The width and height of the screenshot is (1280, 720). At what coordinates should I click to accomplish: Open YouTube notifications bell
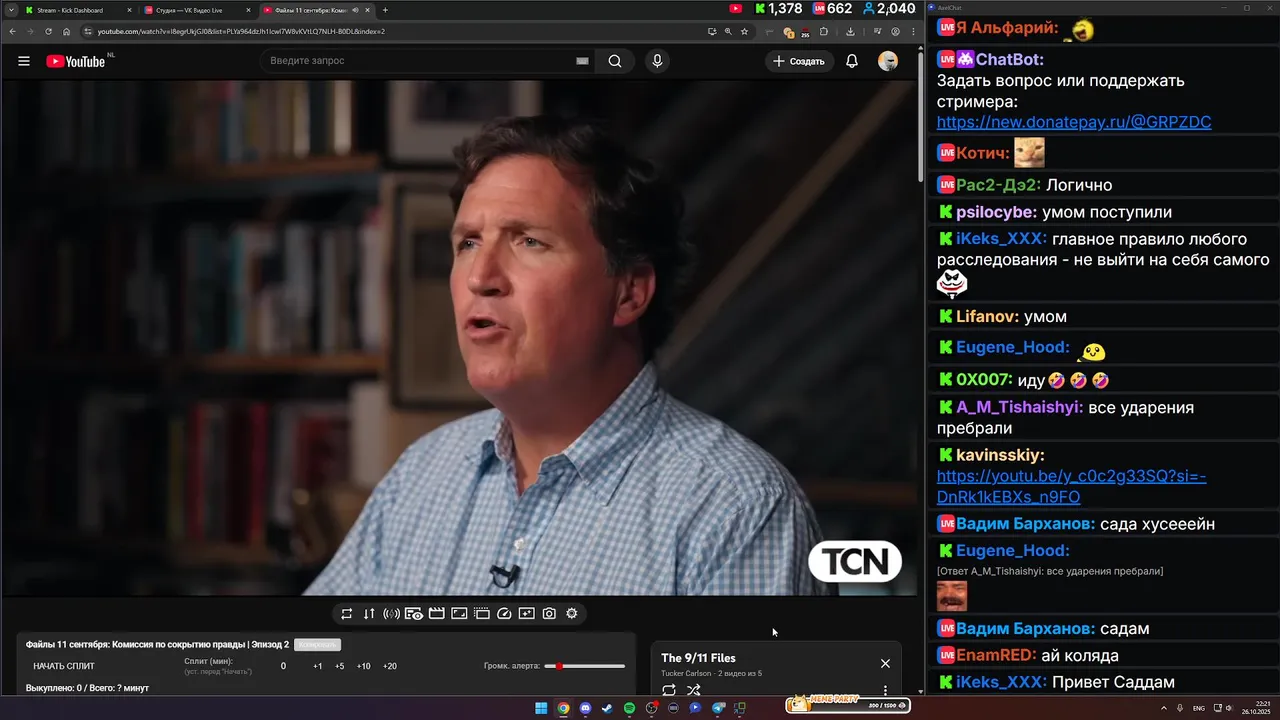[852, 61]
